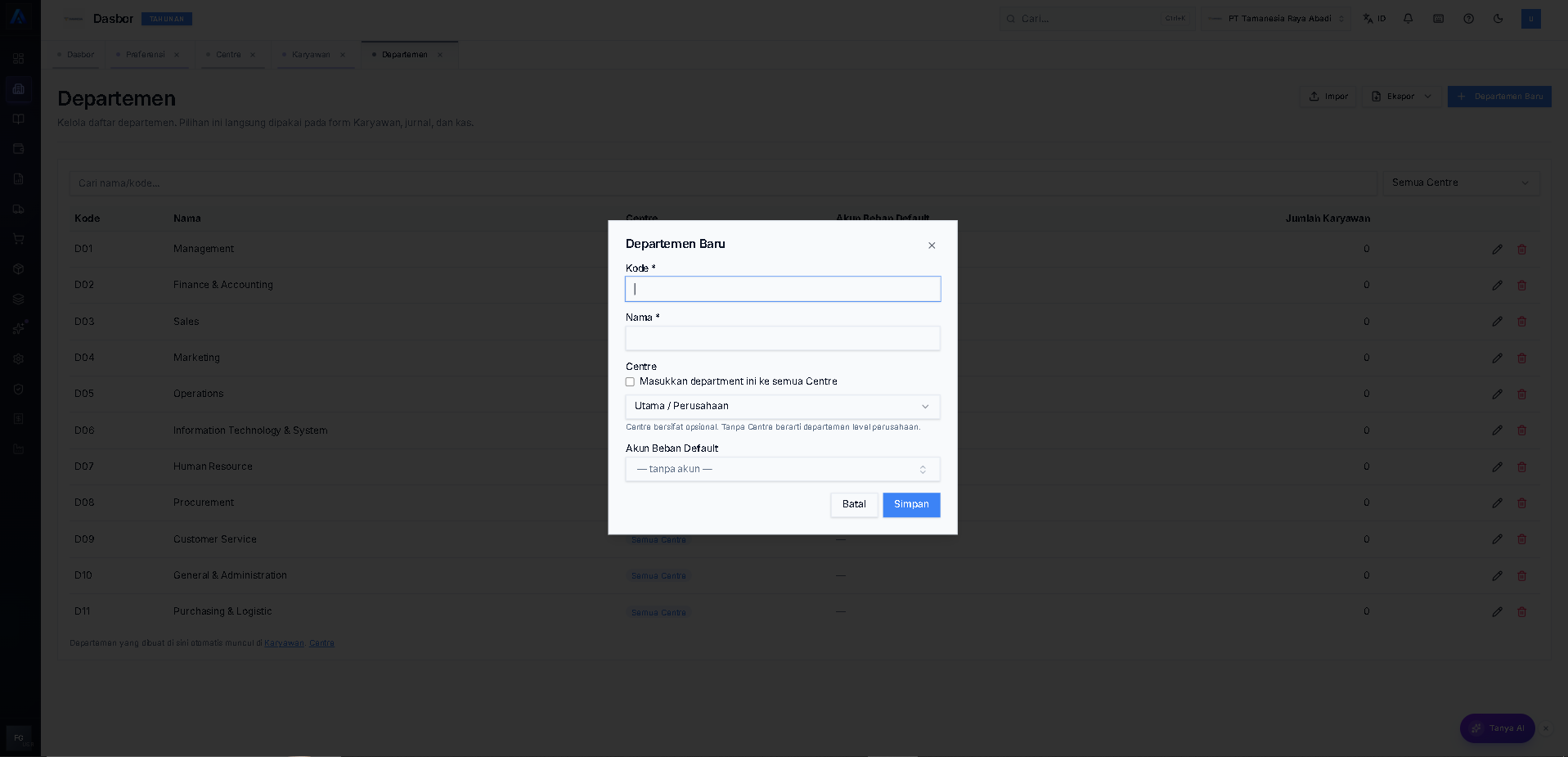The height and width of the screenshot is (757, 1568).
Task: Click the Nama input field
Action: [783, 338]
